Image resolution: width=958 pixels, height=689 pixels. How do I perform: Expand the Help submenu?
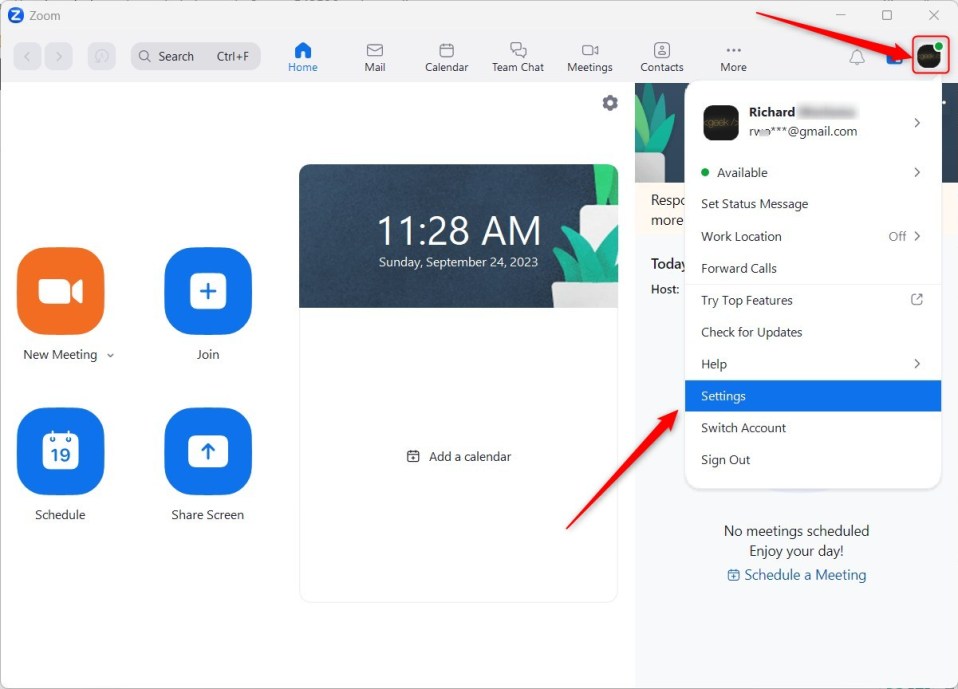pyautogui.click(x=813, y=364)
